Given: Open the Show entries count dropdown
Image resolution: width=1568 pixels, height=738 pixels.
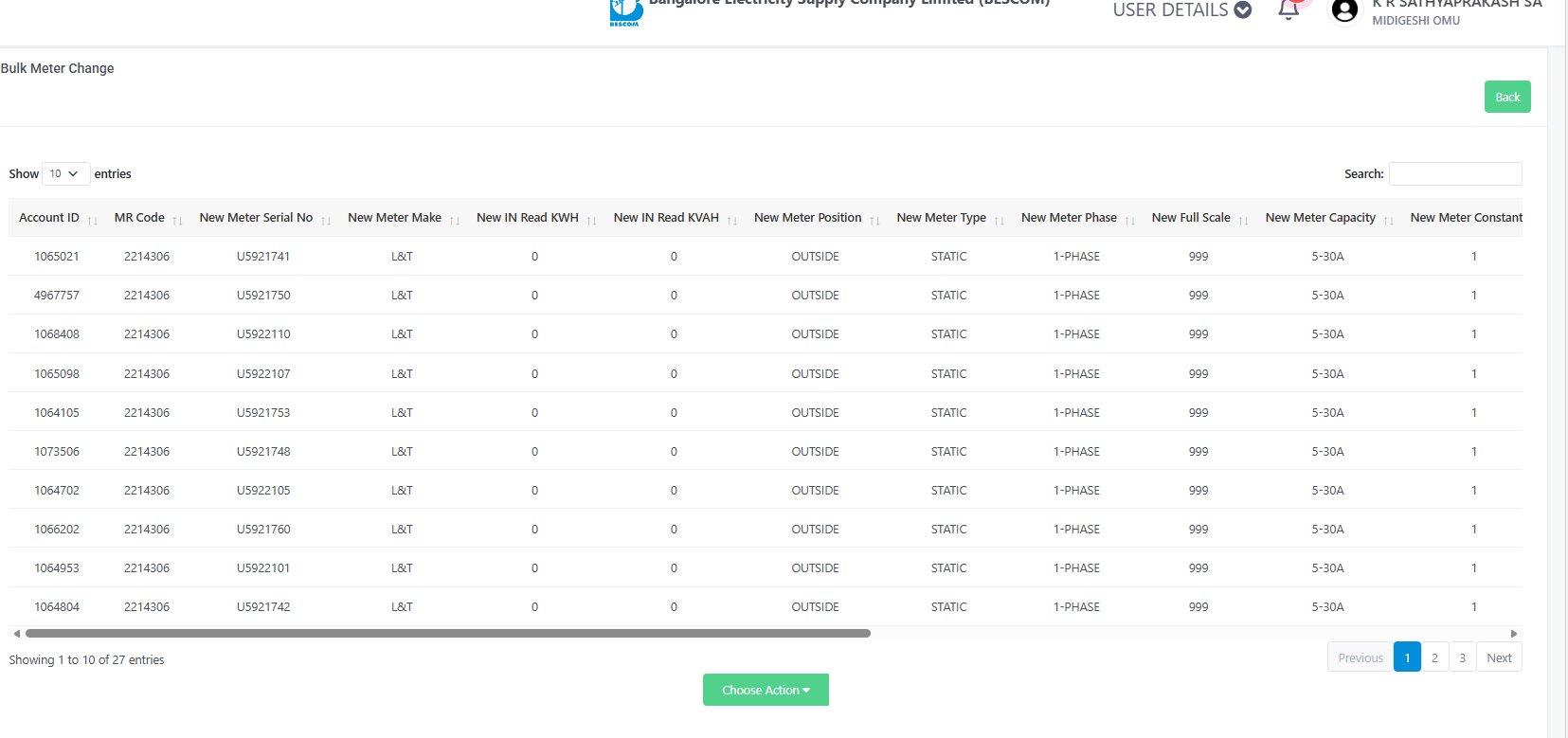Looking at the screenshot, I should click(65, 174).
